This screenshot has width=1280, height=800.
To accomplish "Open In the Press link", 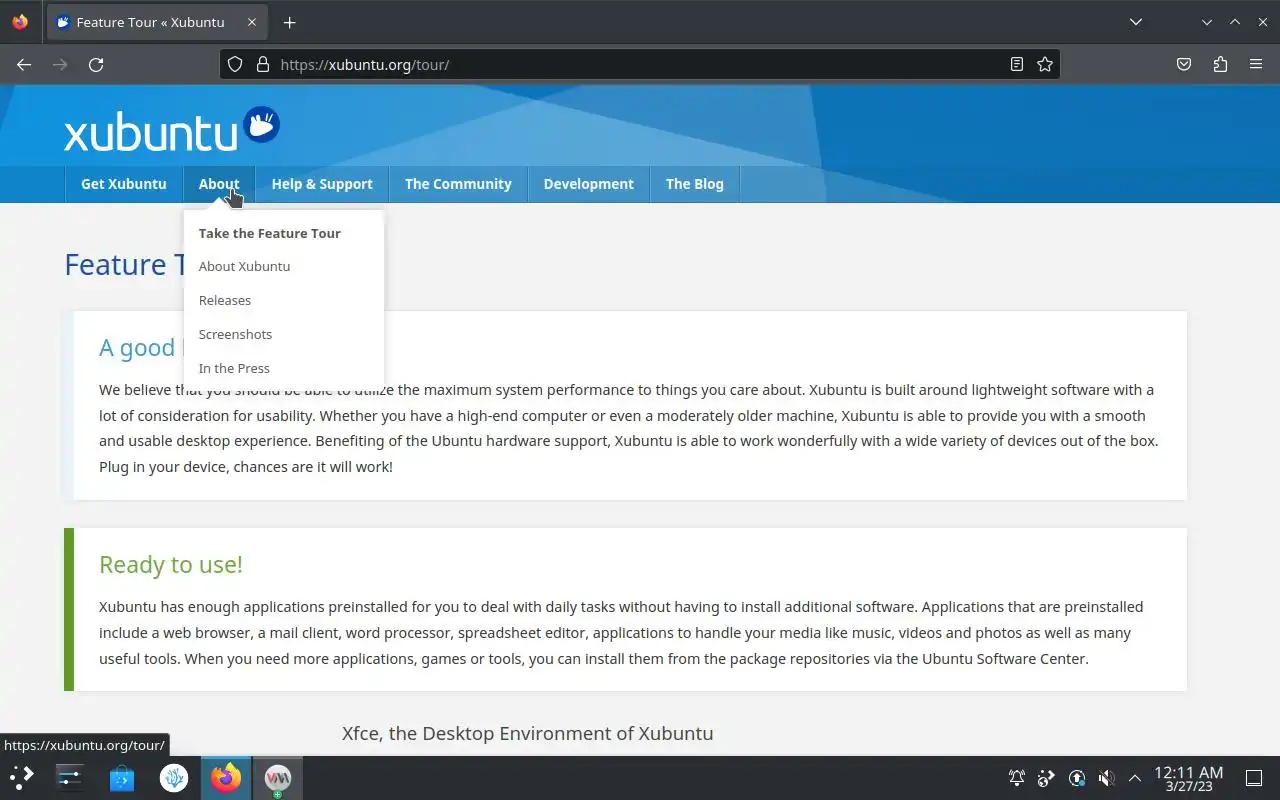I will (234, 368).
